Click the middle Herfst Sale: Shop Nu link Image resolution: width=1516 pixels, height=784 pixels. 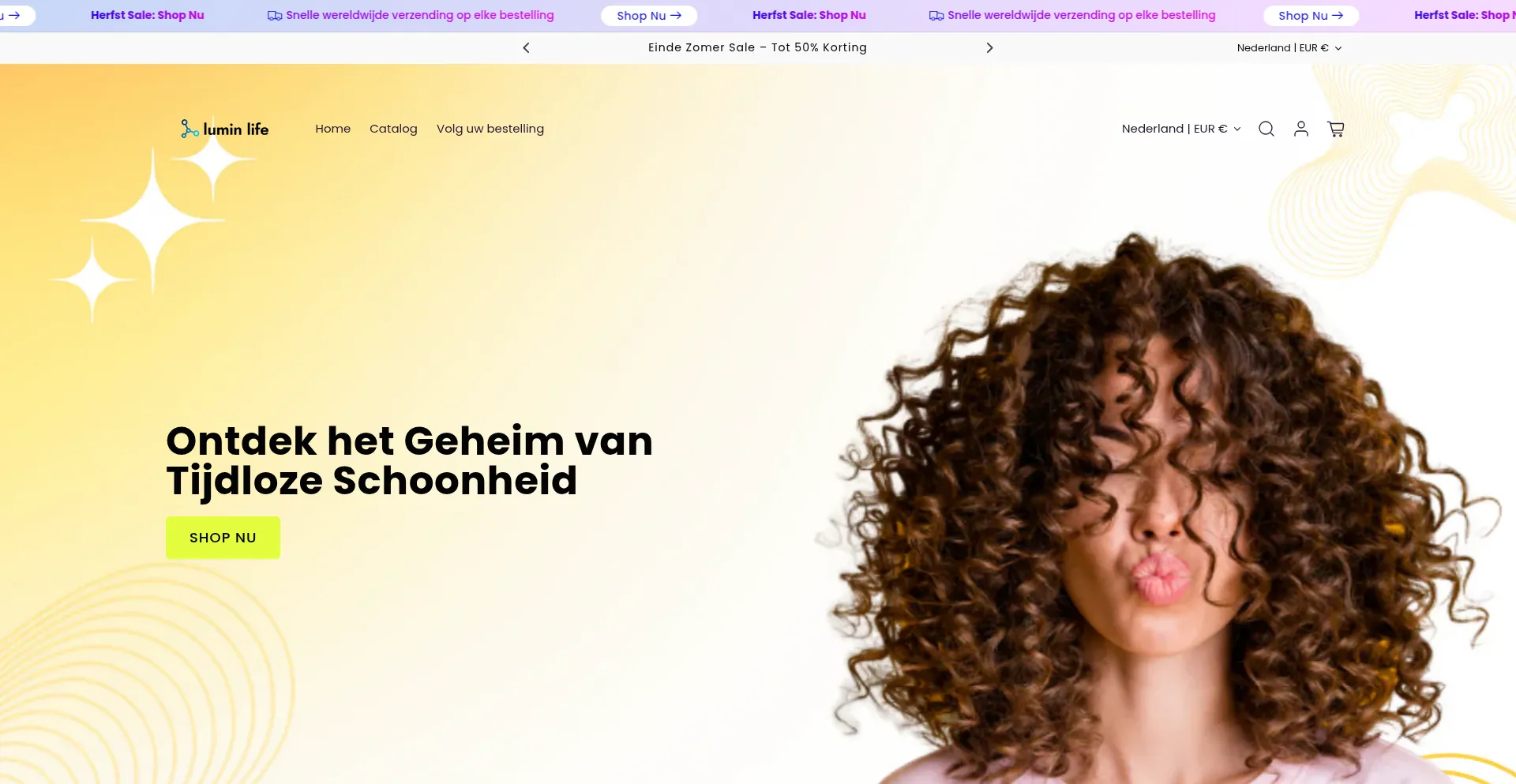pos(809,15)
